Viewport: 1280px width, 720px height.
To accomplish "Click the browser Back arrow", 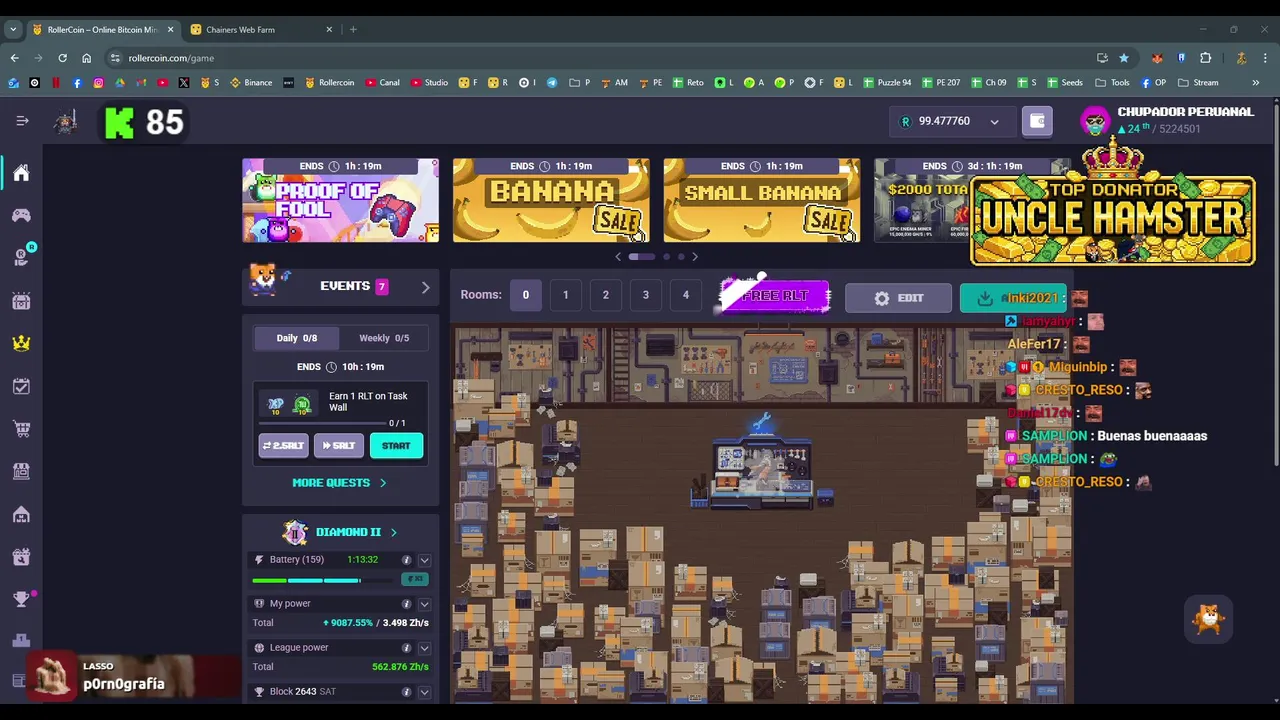I will pyautogui.click(x=14, y=58).
